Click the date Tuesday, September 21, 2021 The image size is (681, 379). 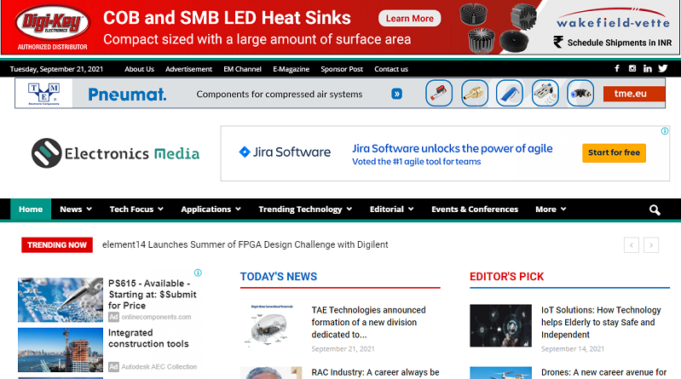tap(56, 69)
